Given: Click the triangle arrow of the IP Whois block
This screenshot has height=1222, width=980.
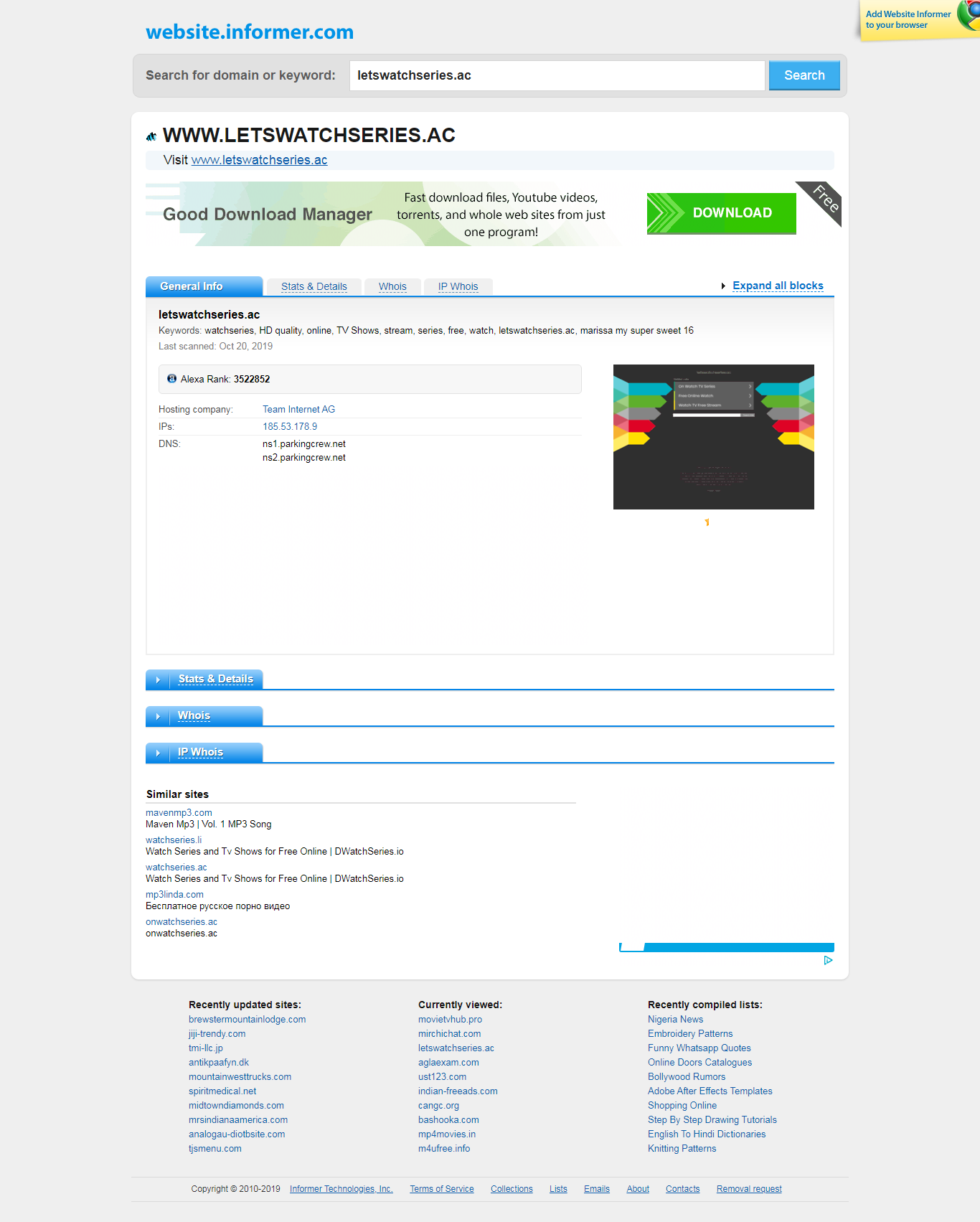Looking at the screenshot, I should pyautogui.click(x=158, y=753).
